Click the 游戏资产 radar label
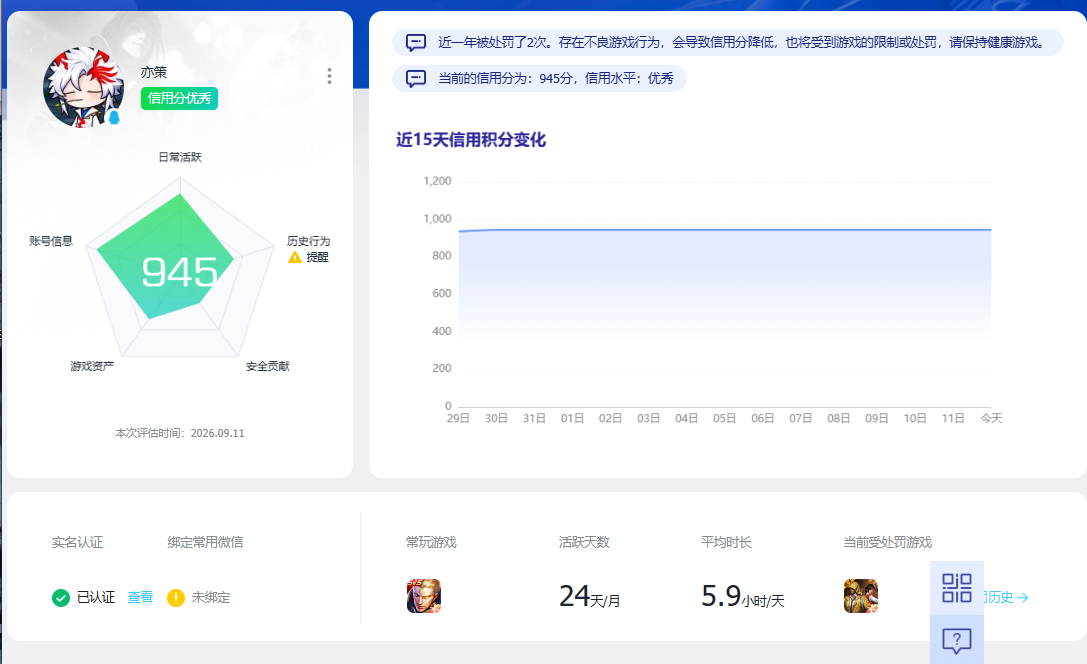 92,366
